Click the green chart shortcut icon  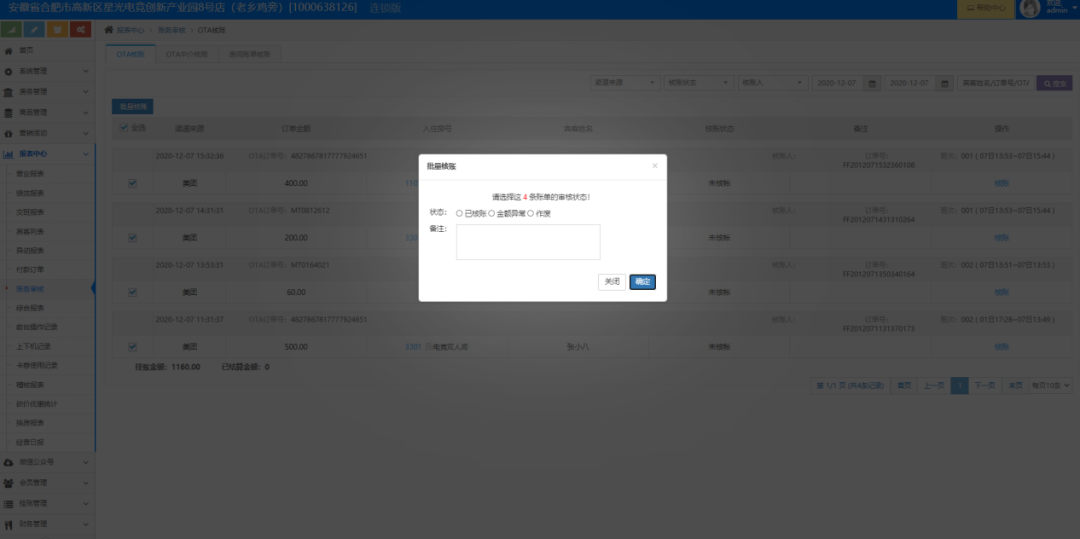(12, 30)
